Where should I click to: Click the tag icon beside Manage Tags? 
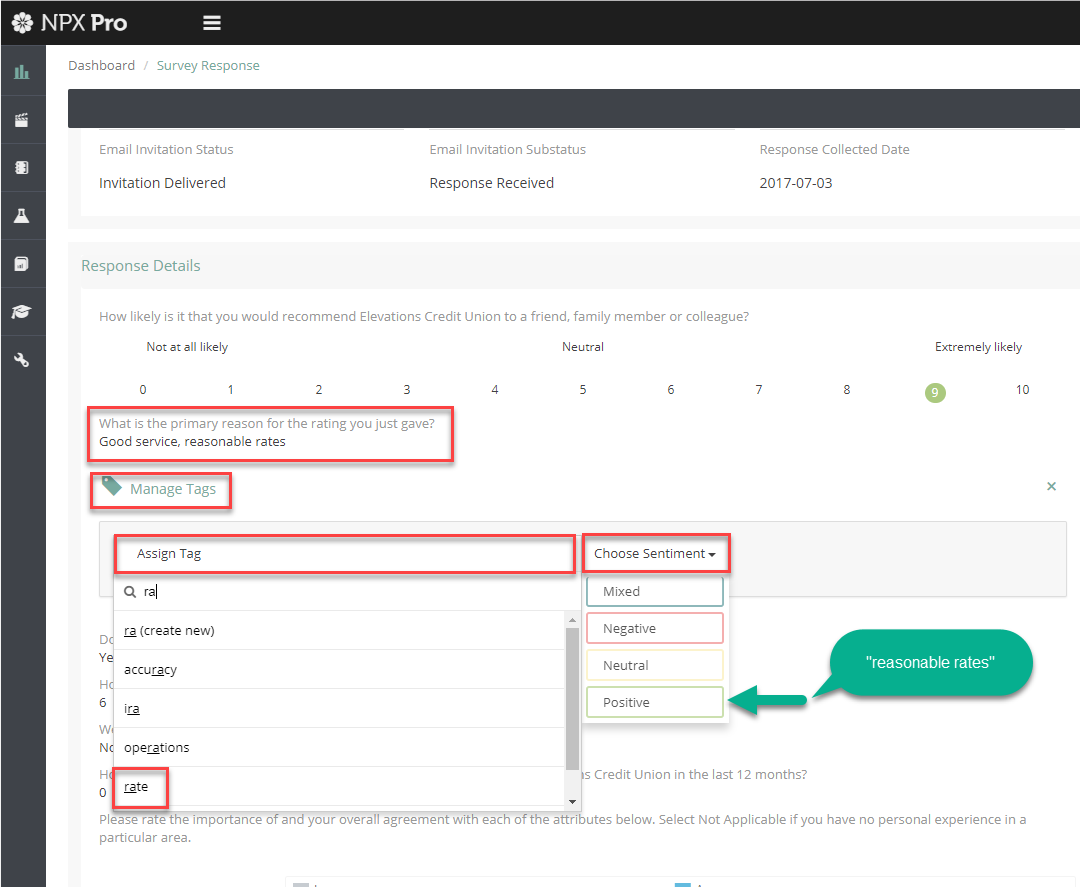[x=112, y=487]
